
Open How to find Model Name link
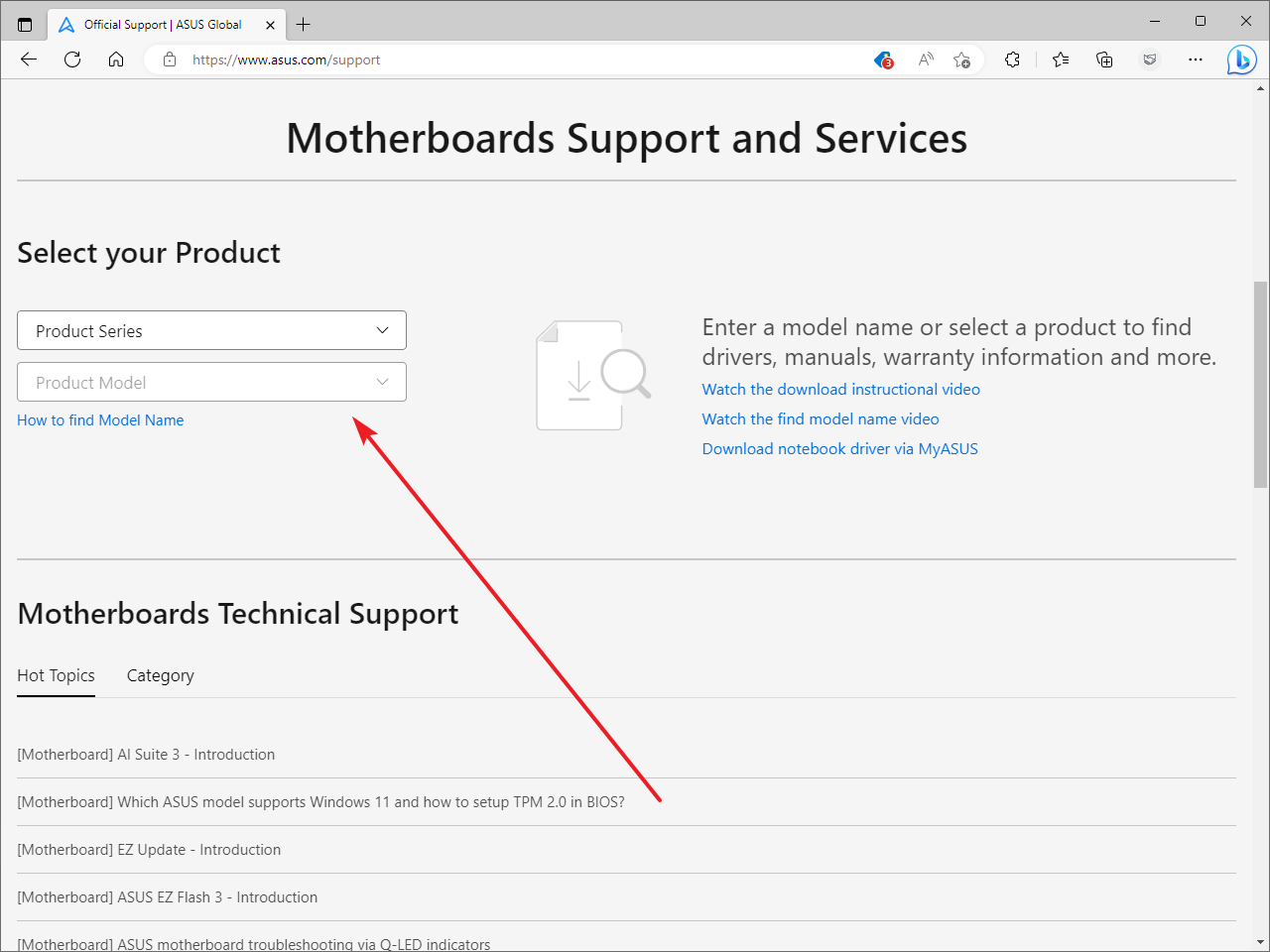(x=100, y=420)
